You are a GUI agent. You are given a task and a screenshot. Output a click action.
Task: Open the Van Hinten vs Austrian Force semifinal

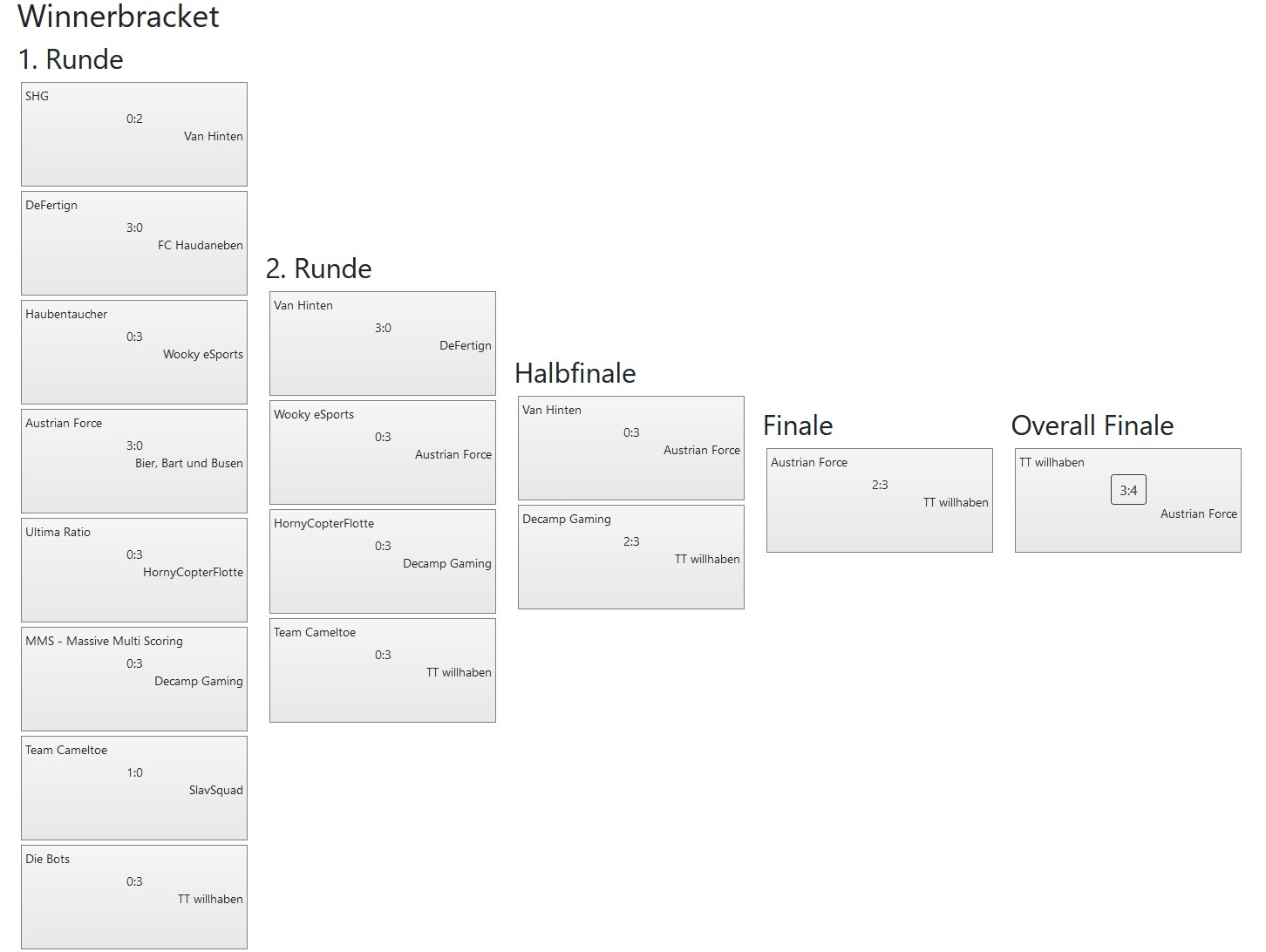coord(630,448)
